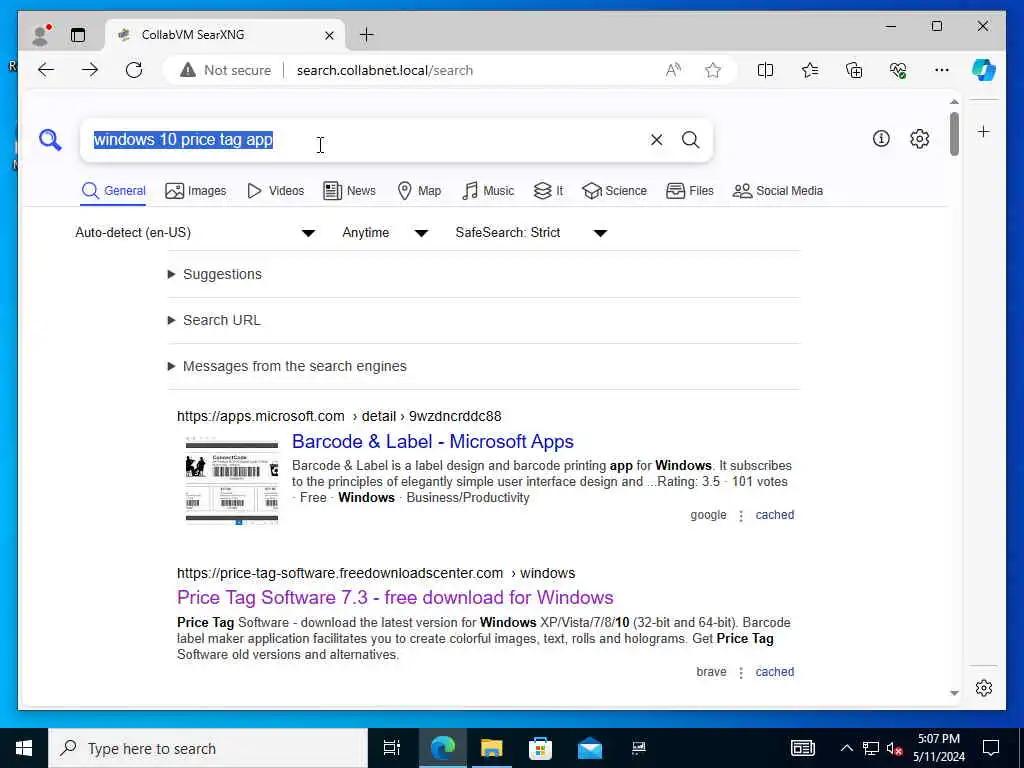
Task: Open Edge sidebar settings gear
Action: [984, 688]
